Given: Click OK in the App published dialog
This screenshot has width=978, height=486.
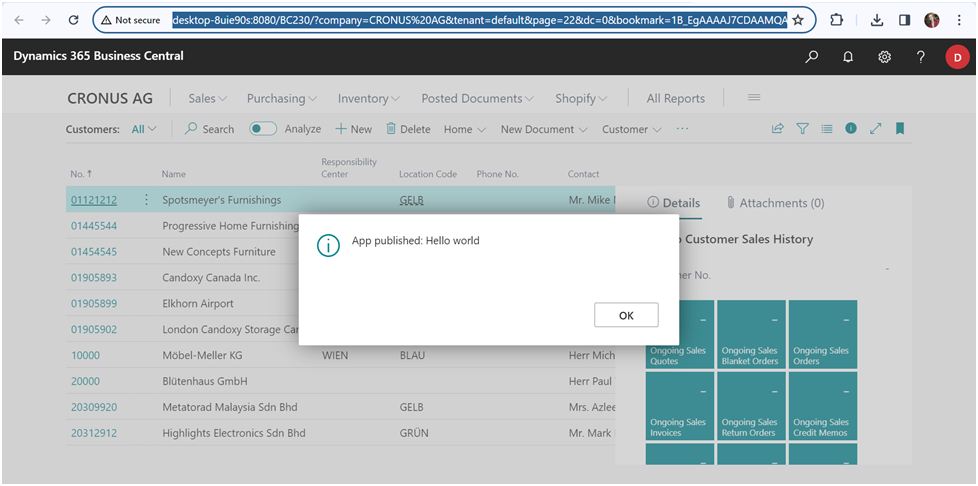Looking at the screenshot, I should [x=626, y=315].
